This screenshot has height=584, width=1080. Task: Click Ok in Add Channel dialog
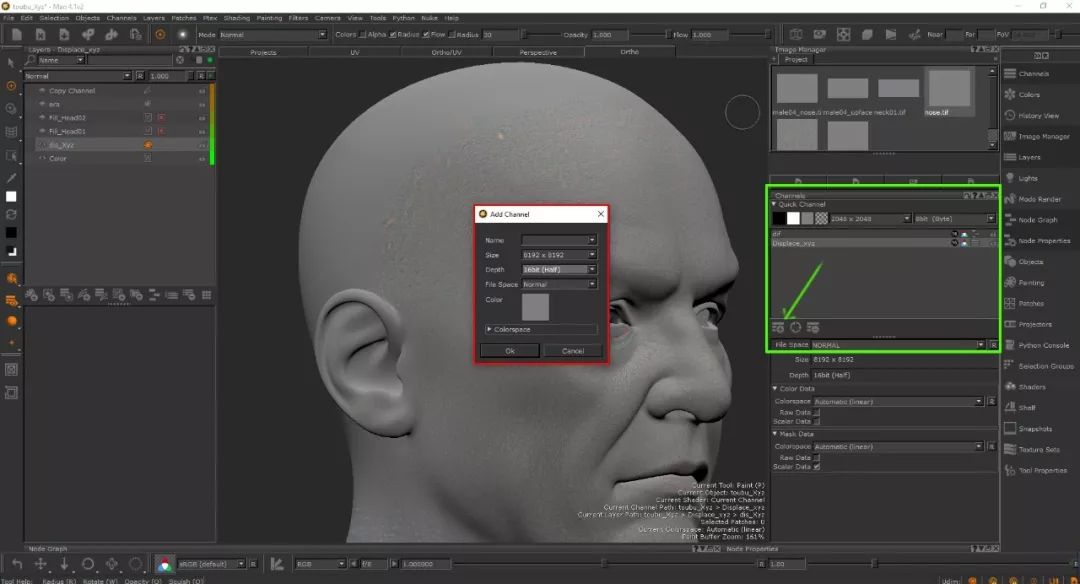tap(510, 351)
